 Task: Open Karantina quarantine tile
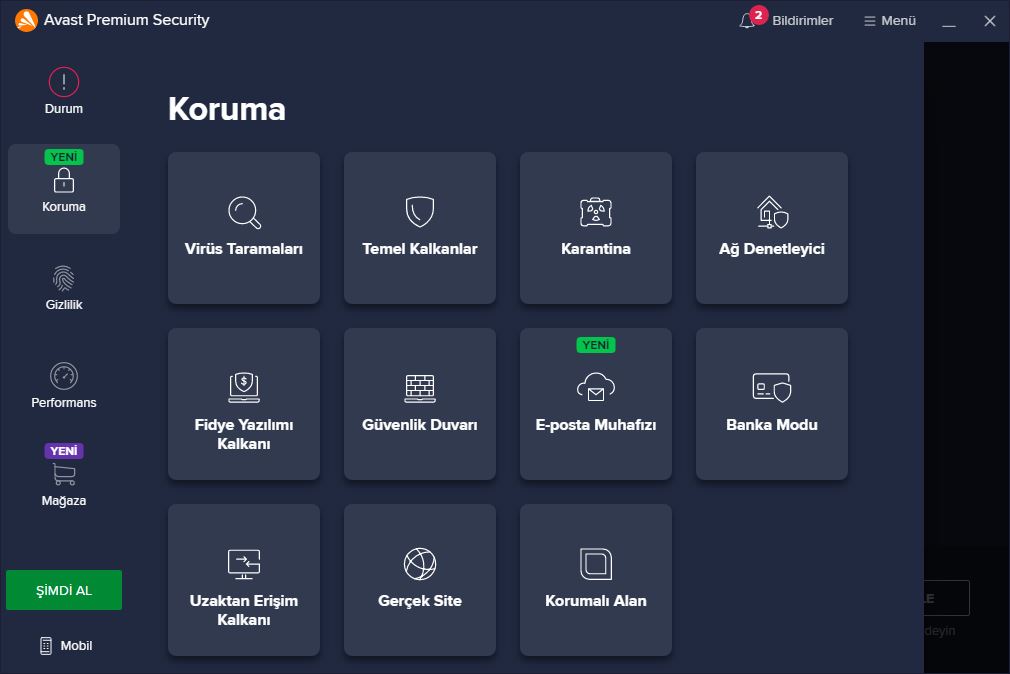[596, 228]
